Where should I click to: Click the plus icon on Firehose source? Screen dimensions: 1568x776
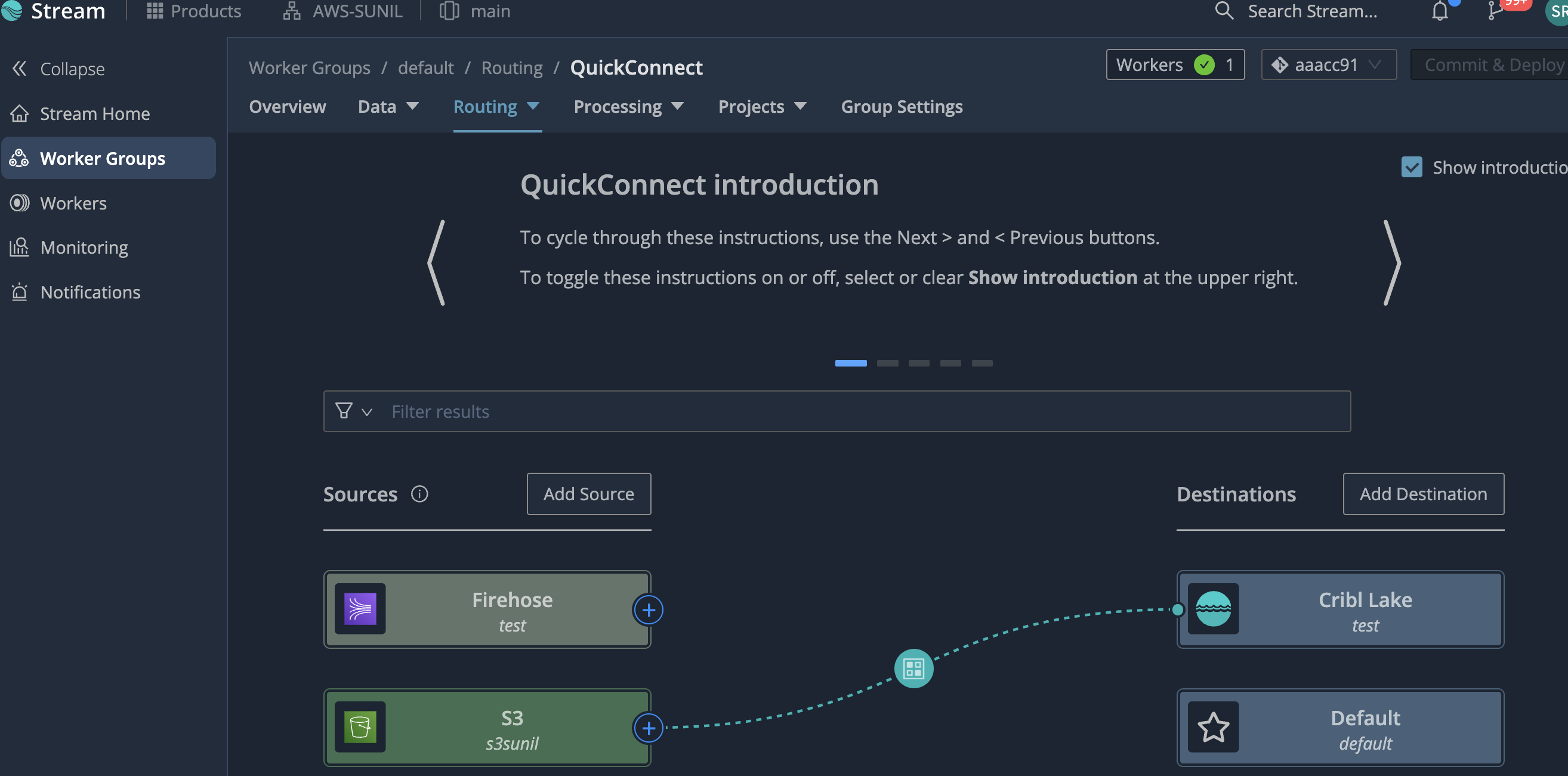(648, 609)
